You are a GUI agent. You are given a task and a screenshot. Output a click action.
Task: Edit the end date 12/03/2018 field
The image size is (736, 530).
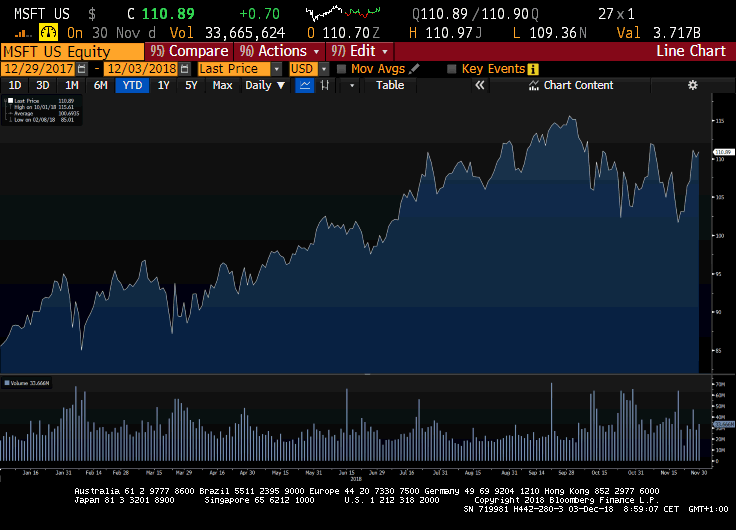(x=142, y=69)
